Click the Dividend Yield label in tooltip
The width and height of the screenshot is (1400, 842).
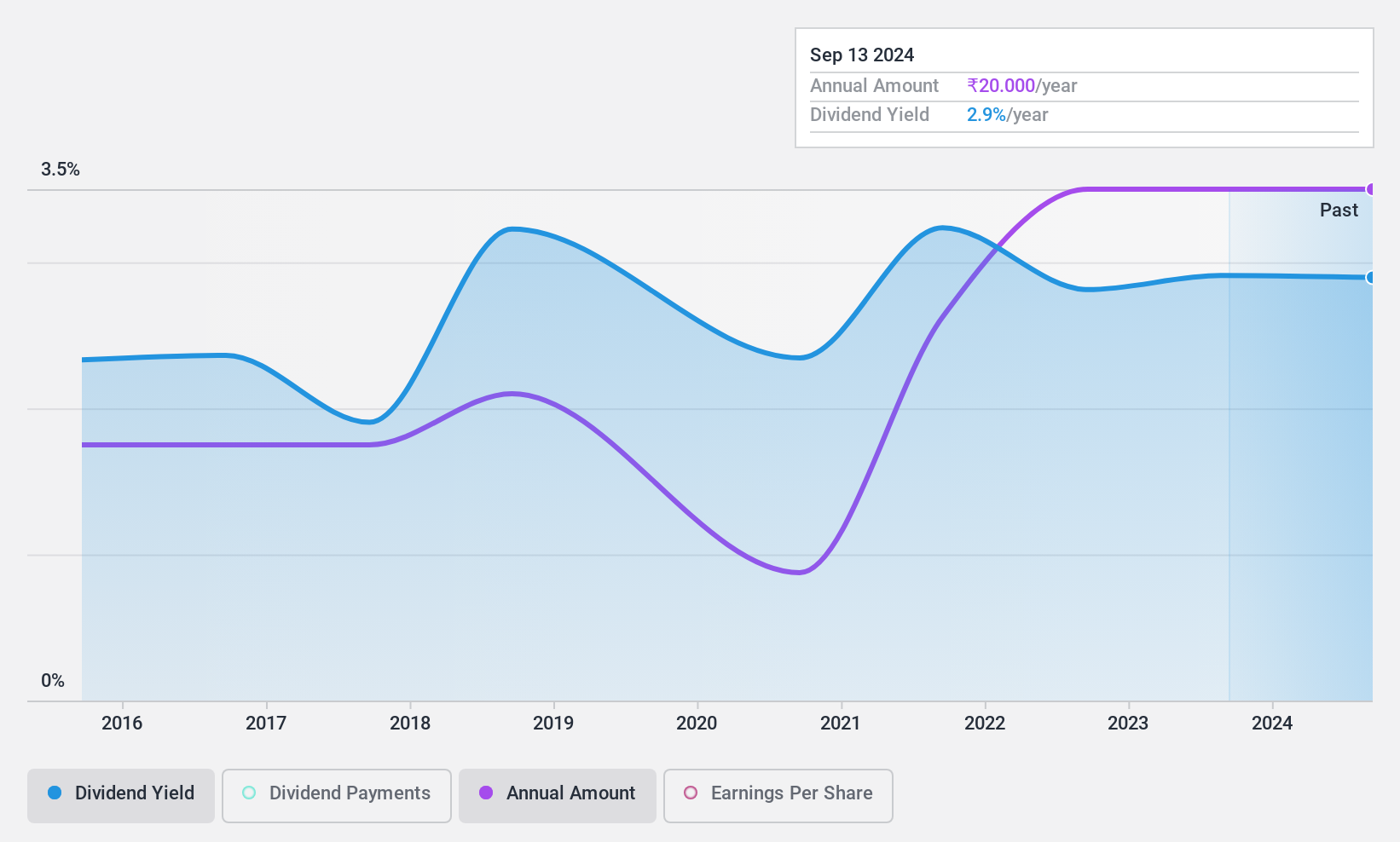[x=870, y=114]
